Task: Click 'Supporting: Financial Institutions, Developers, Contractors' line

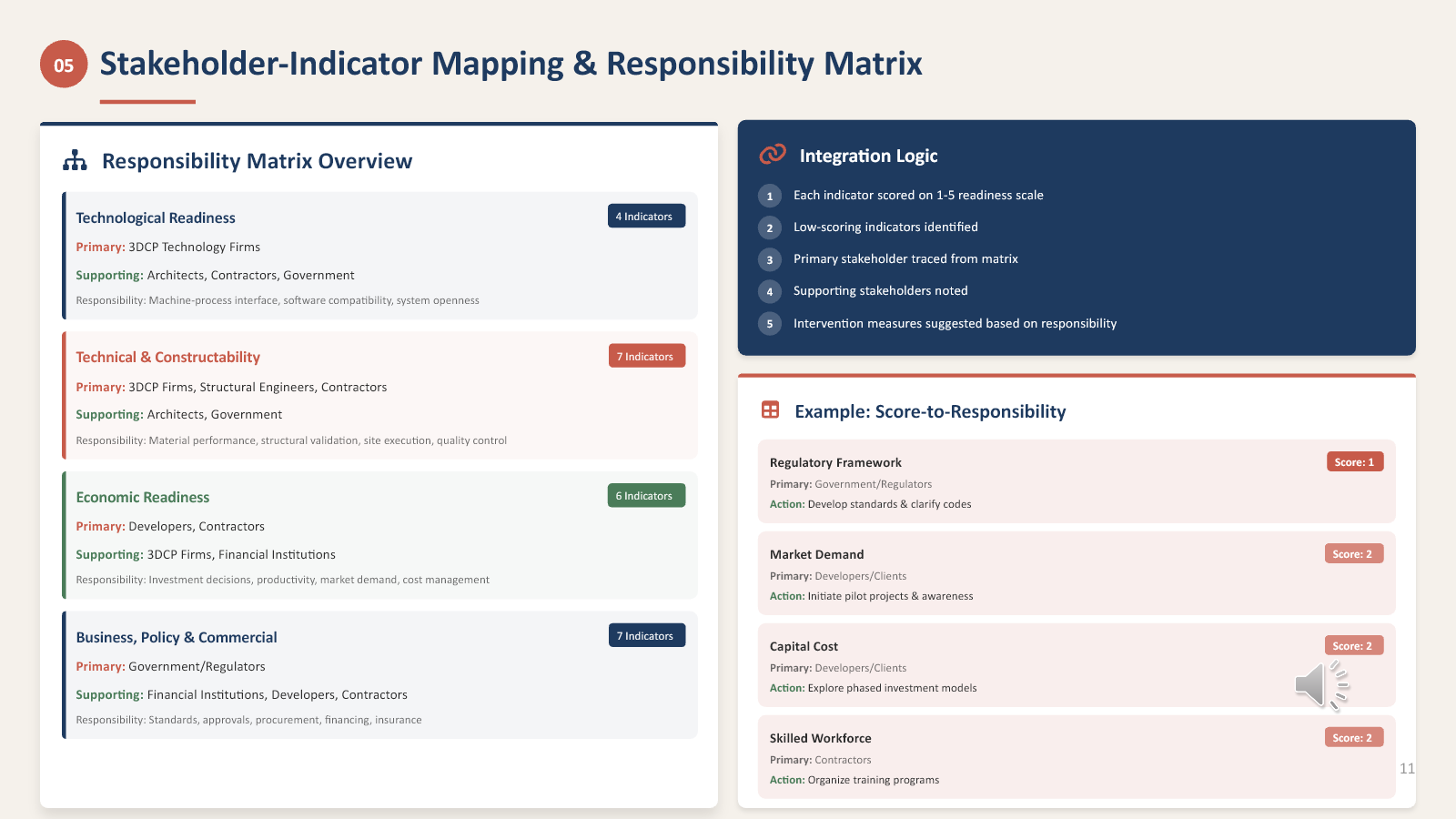Action: [242, 694]
